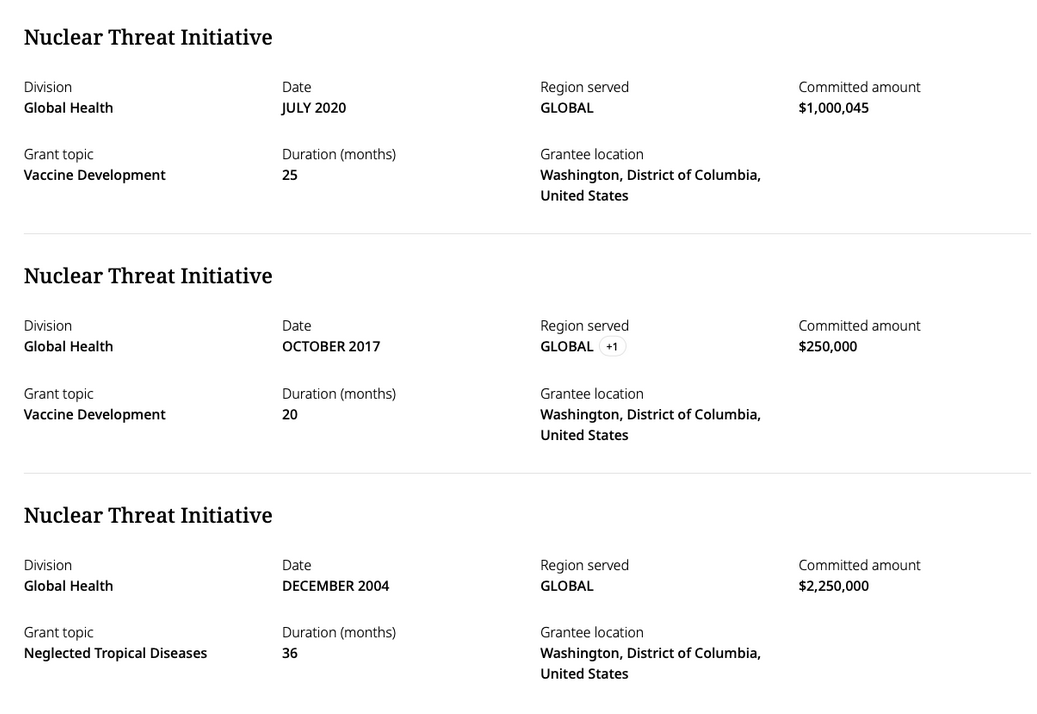
Task: Select the JULY 2020 date value
Action: pyautogui.click(x=313, y=108)
